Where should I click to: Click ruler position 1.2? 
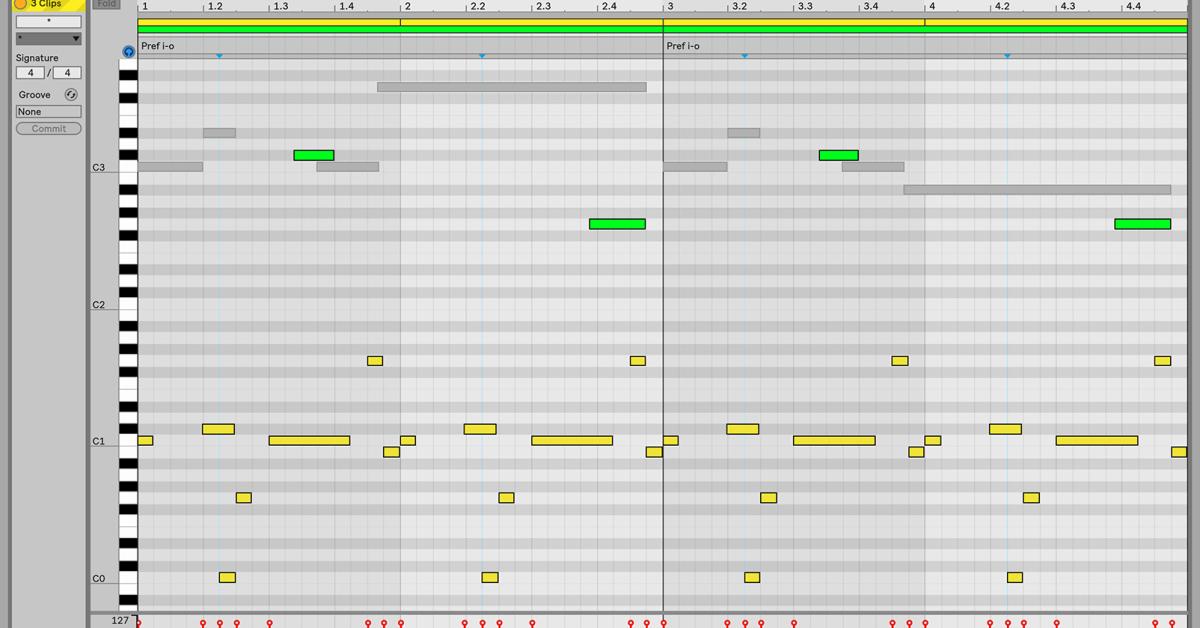214,6
